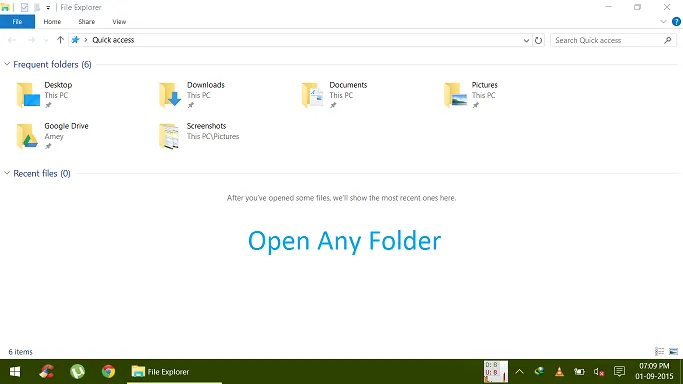The image size is (683, 384).
Task: Click the Recent files (0) heading
Action: tap(42, 173)
